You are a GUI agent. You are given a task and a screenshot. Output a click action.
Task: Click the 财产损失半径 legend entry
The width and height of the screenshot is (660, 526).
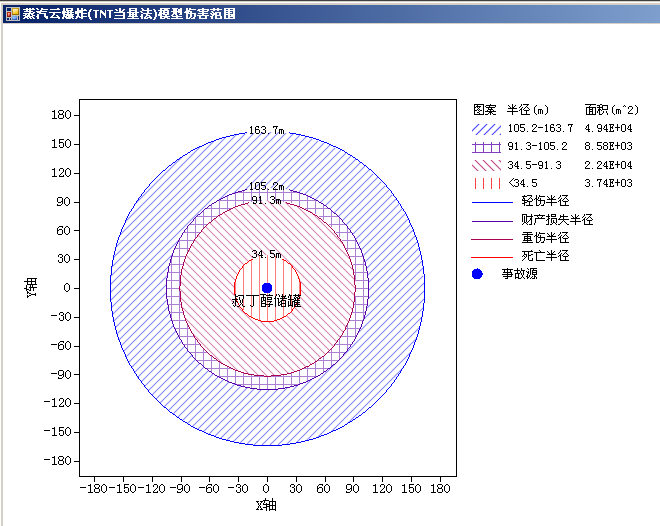coord(557,219)
